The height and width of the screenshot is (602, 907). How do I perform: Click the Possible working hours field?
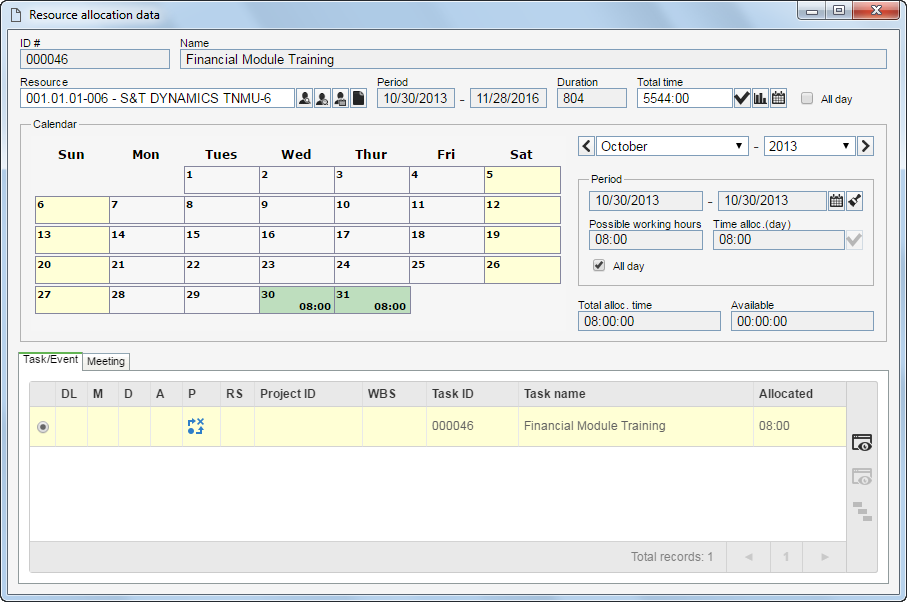click(x=646, y=239)
